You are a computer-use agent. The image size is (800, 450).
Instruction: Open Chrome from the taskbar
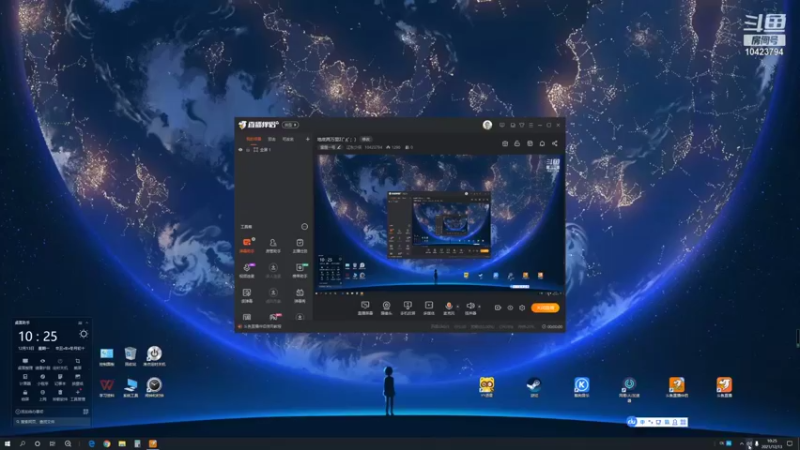point(107,444)
